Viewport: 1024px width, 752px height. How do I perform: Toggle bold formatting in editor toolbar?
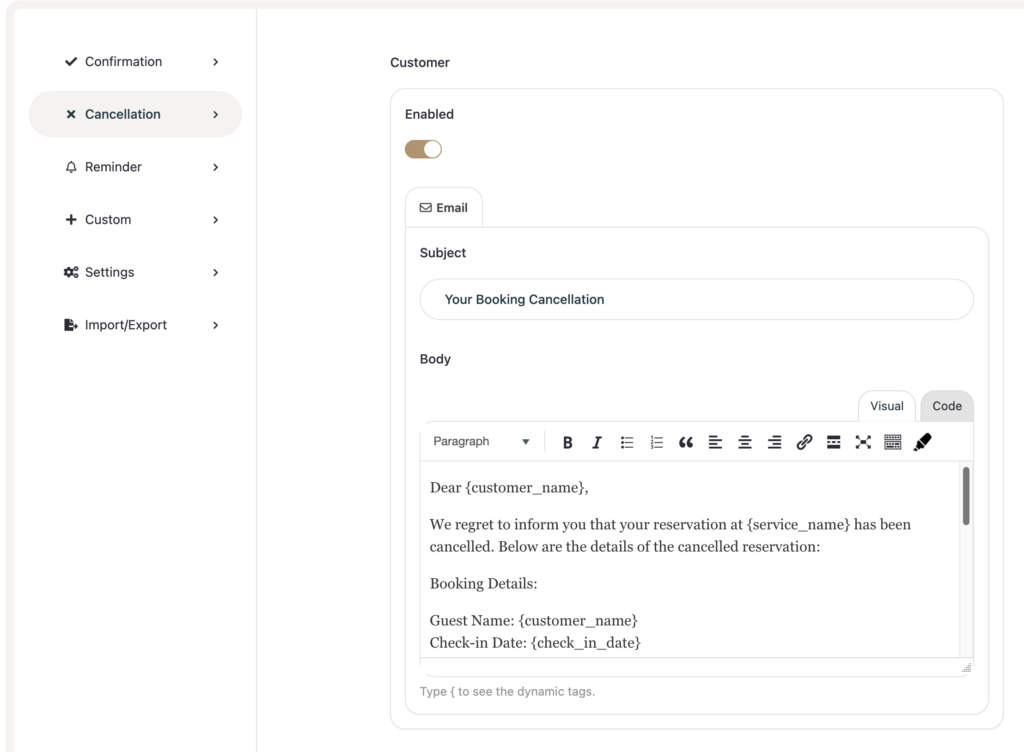coord(567,442)
